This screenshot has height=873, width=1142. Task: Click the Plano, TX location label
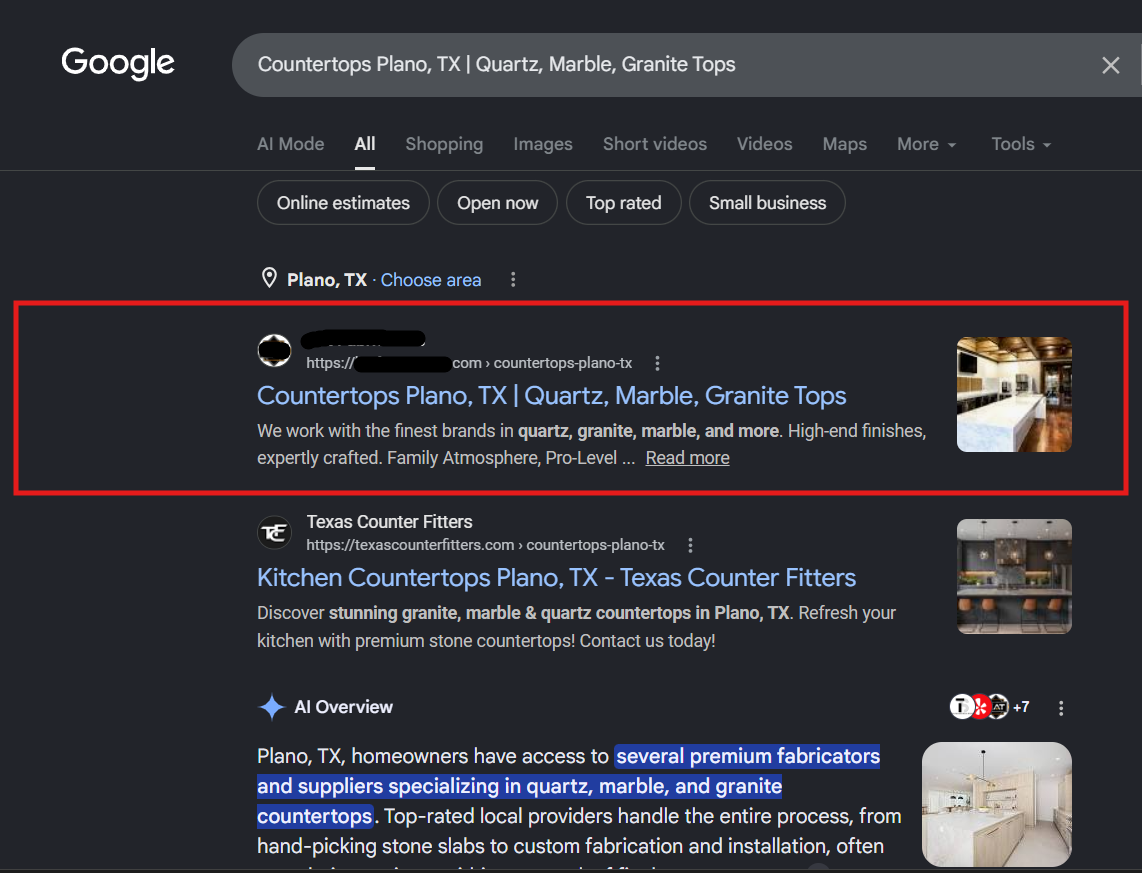click(x=327, y=280)
